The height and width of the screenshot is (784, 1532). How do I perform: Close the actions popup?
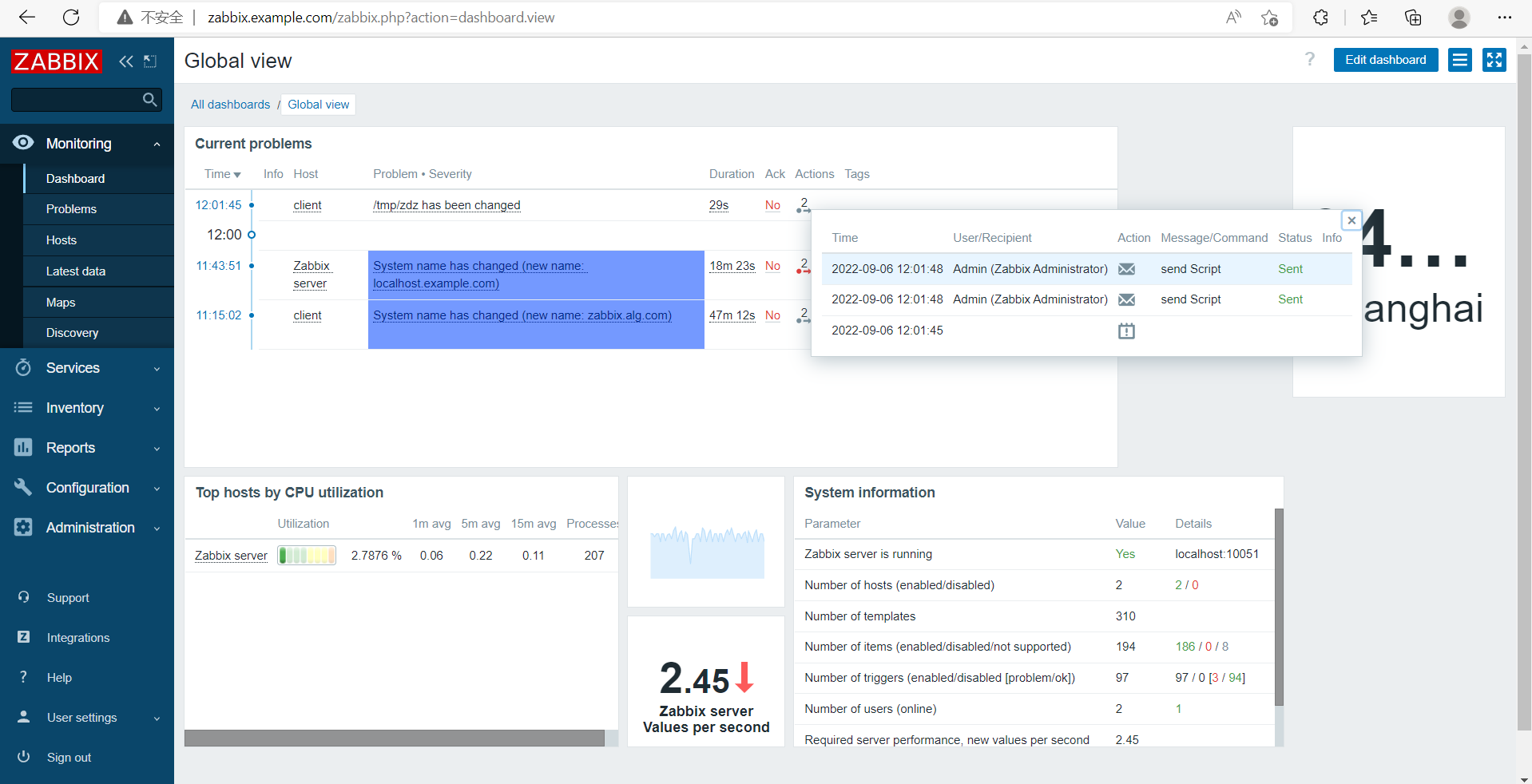pos(1351,220)
